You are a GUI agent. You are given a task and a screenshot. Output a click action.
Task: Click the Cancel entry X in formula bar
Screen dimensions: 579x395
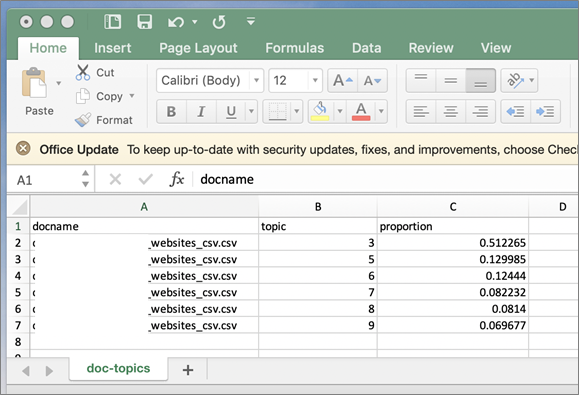[x=115, y=179]
